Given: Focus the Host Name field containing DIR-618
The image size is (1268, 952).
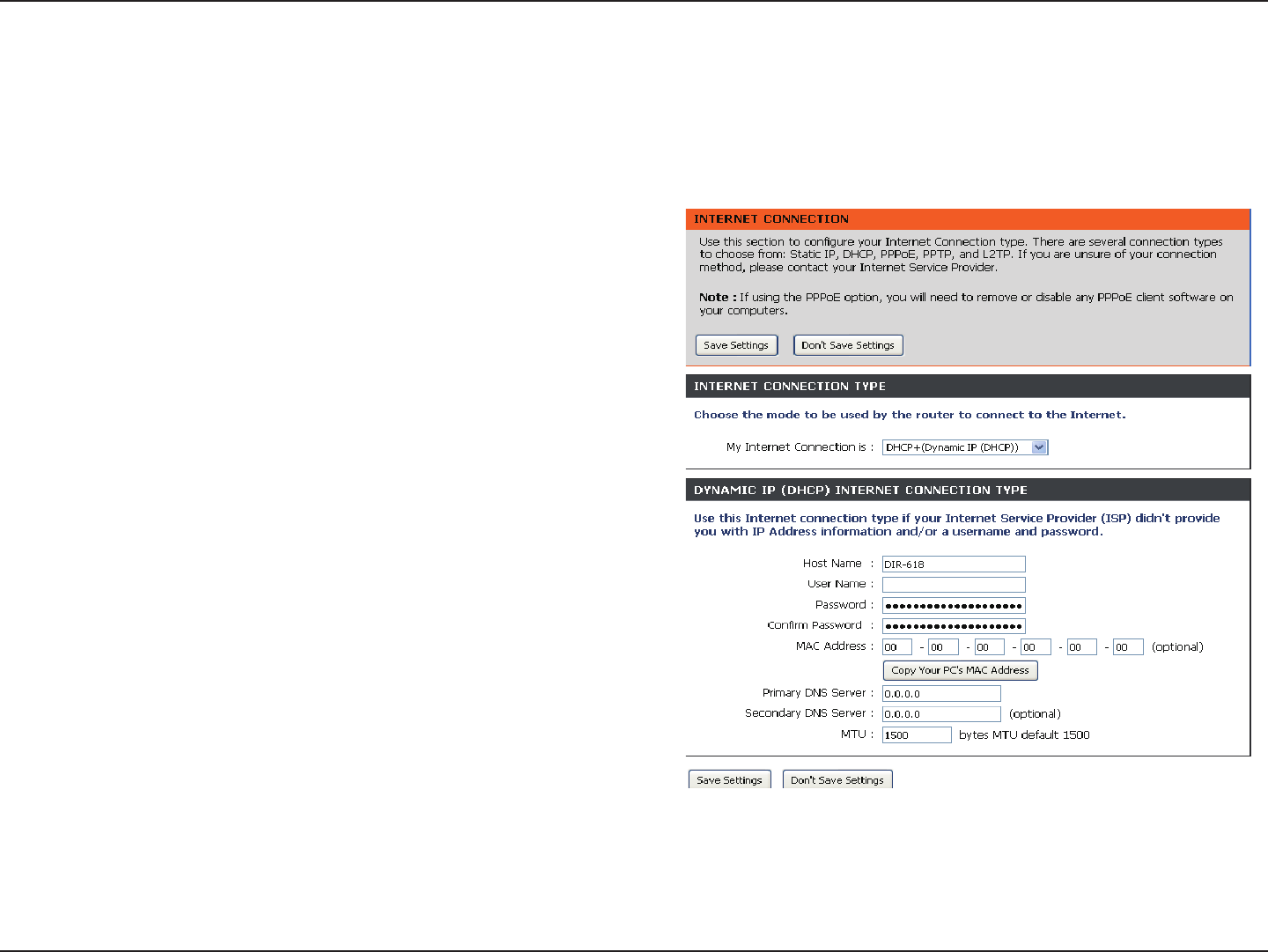Looking at the screenshot, I should coord(954,565).
